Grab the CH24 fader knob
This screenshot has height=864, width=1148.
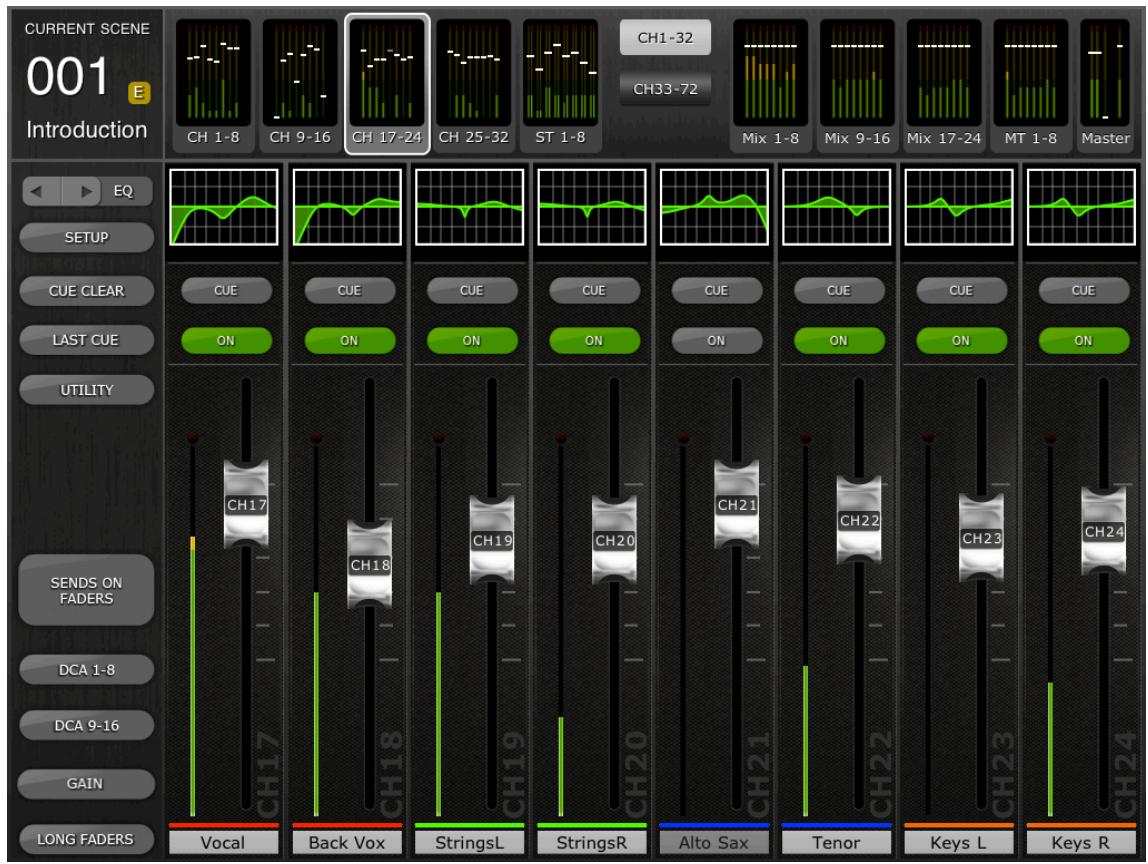tap(1103, 532)
